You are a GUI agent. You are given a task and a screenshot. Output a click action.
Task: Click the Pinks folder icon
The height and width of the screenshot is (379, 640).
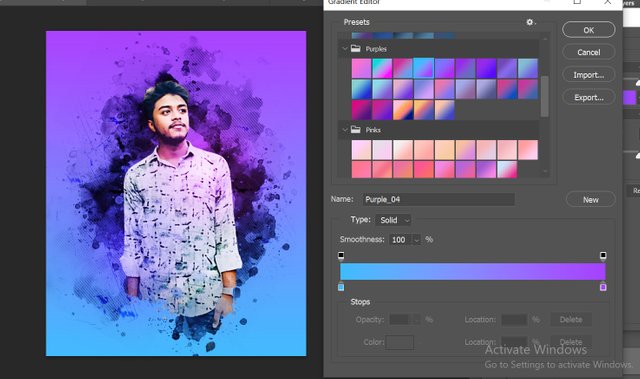point(356,130)
